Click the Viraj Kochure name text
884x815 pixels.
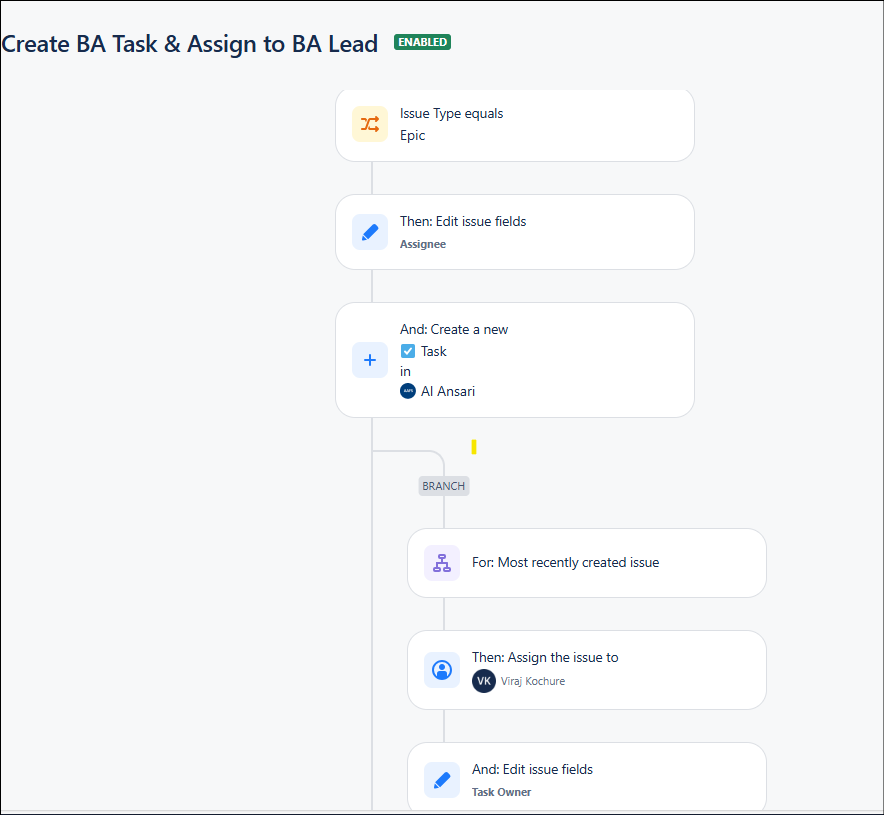pos(533,681)
